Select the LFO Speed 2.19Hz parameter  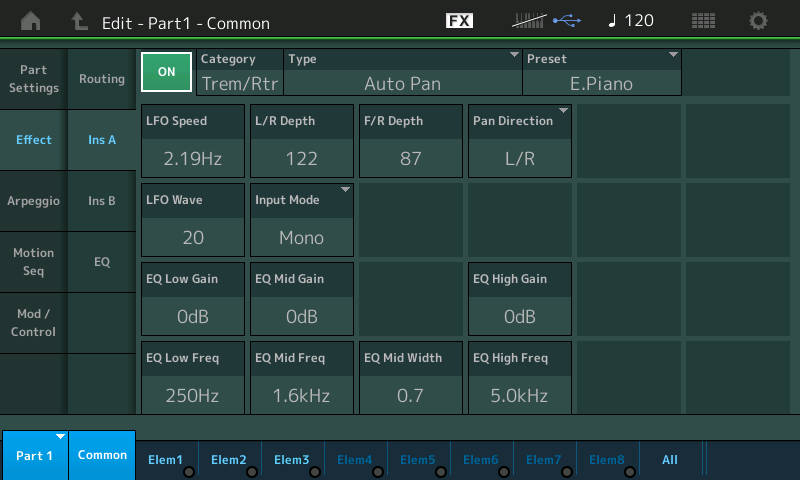pyautogui.click(x=192, y=139)
